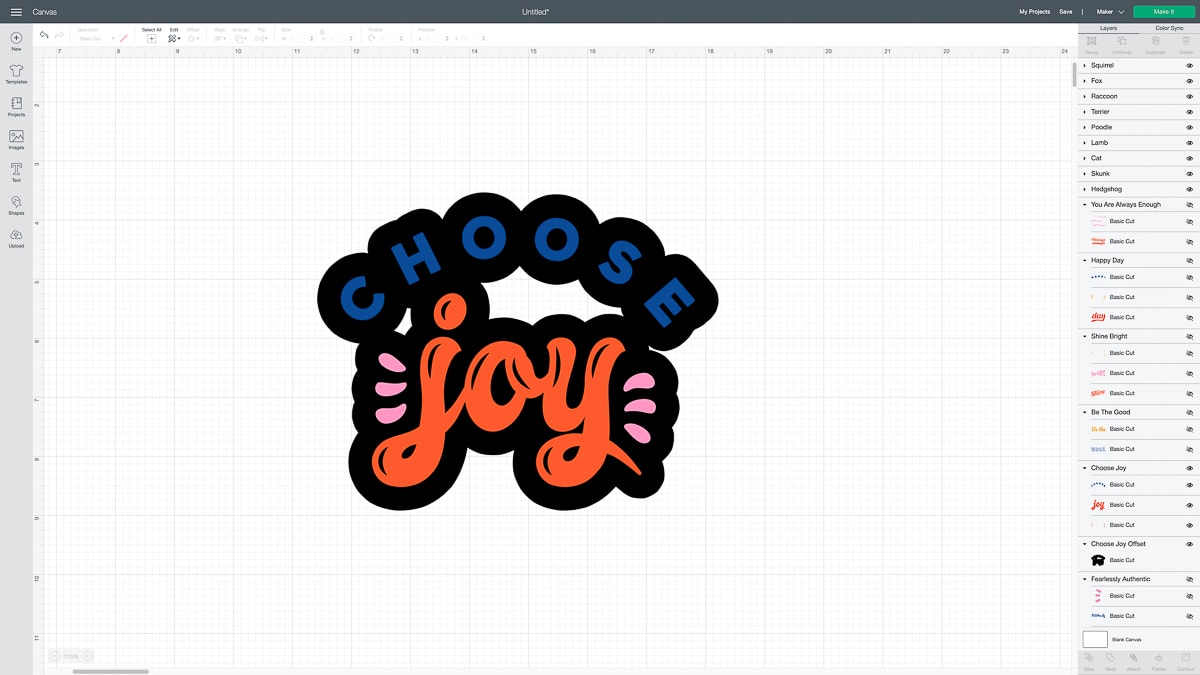Switch to the Color Sync tab
1200x675 pixels.
1169,28
